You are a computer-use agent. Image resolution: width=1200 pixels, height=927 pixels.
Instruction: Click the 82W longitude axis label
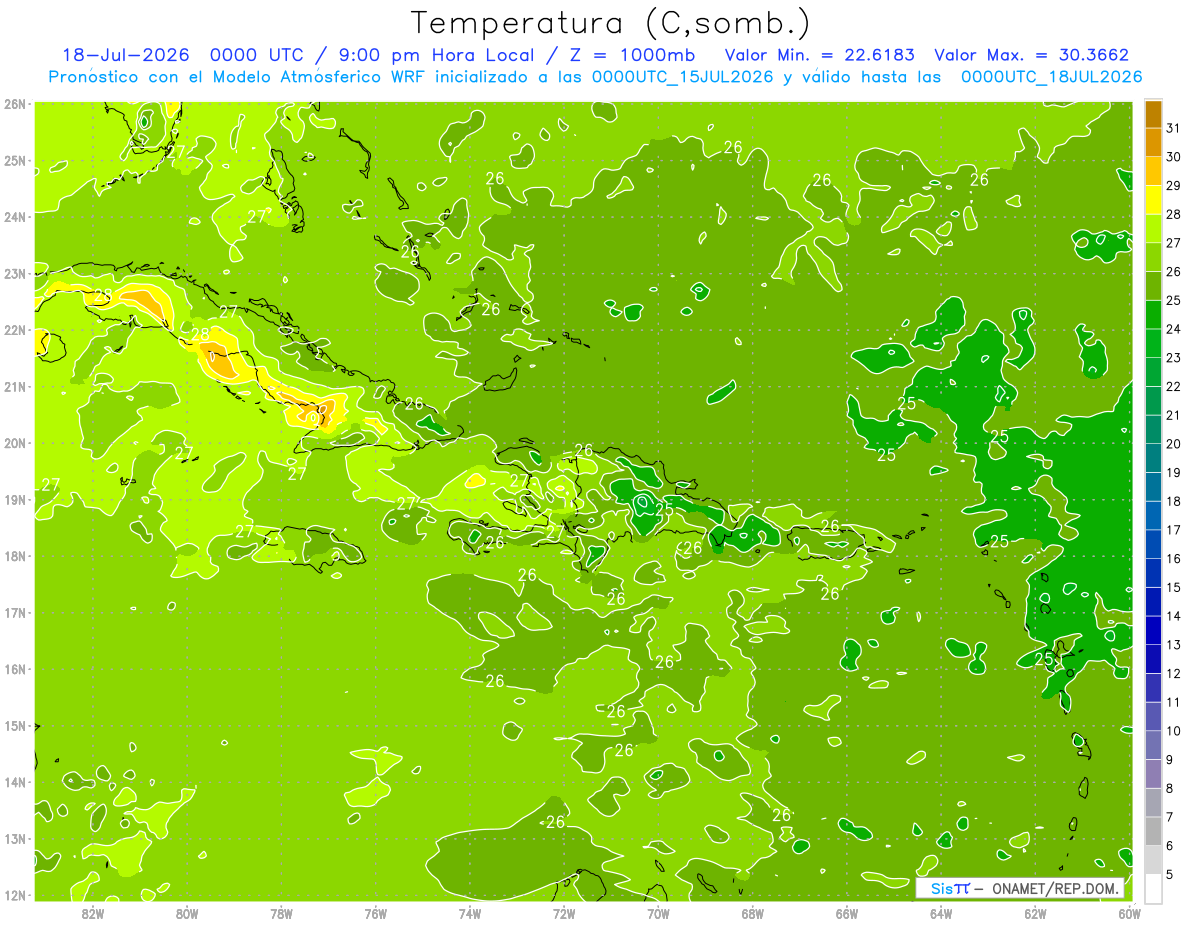[x=92, y=913]
